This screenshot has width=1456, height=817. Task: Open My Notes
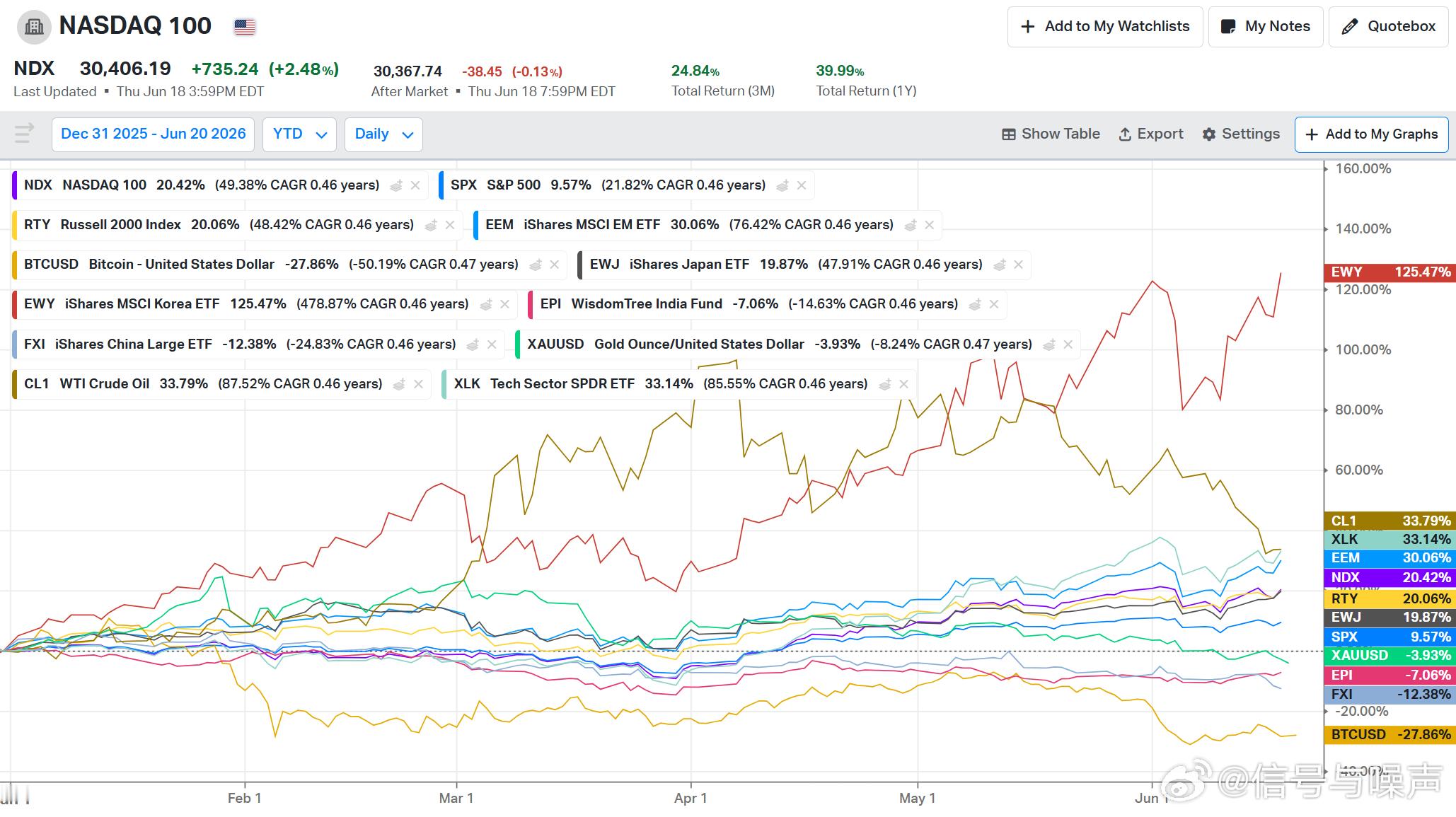click(1266, 27)
